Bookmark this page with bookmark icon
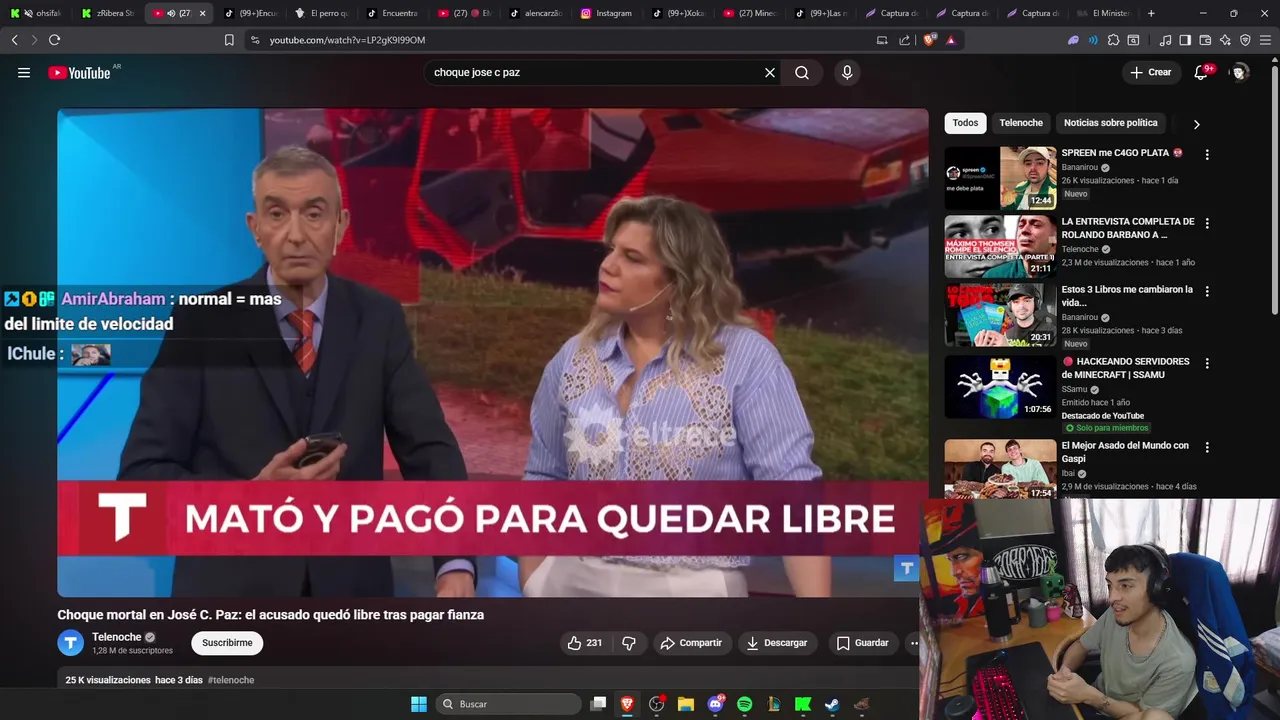This screenshot has width=1280, height=720. pos(229,40)
